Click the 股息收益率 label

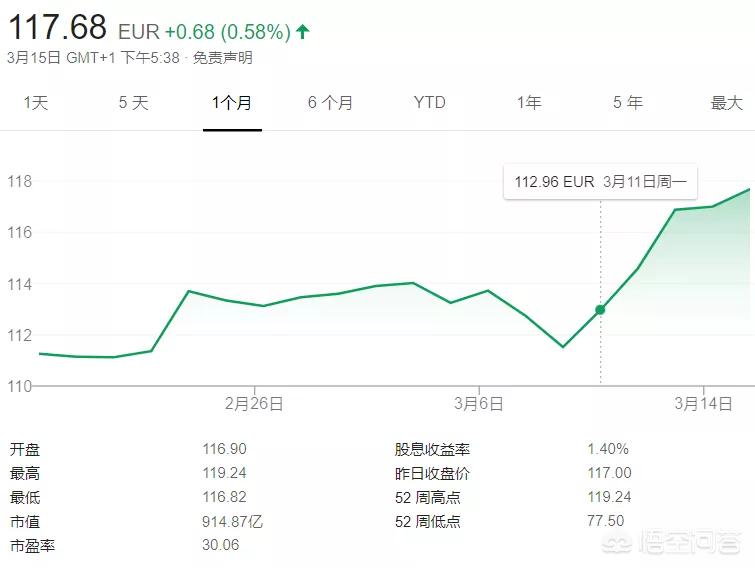coord(432,449)
